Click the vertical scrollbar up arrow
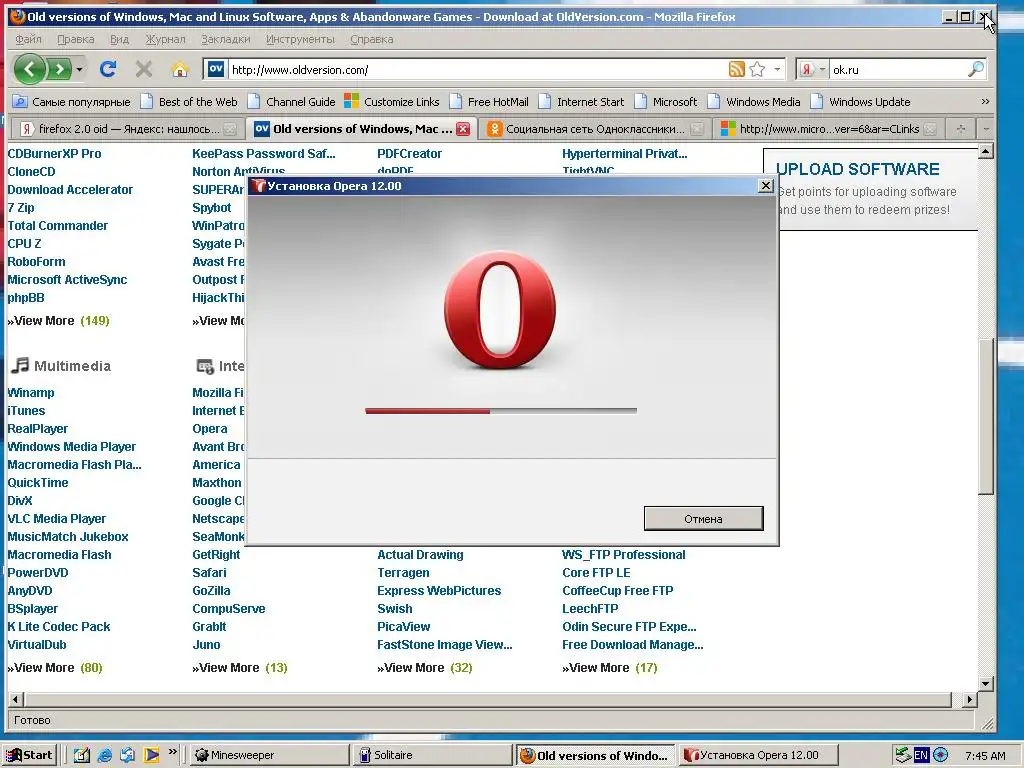This screenshot has height=768, width=1024. (x=986, y=152)
